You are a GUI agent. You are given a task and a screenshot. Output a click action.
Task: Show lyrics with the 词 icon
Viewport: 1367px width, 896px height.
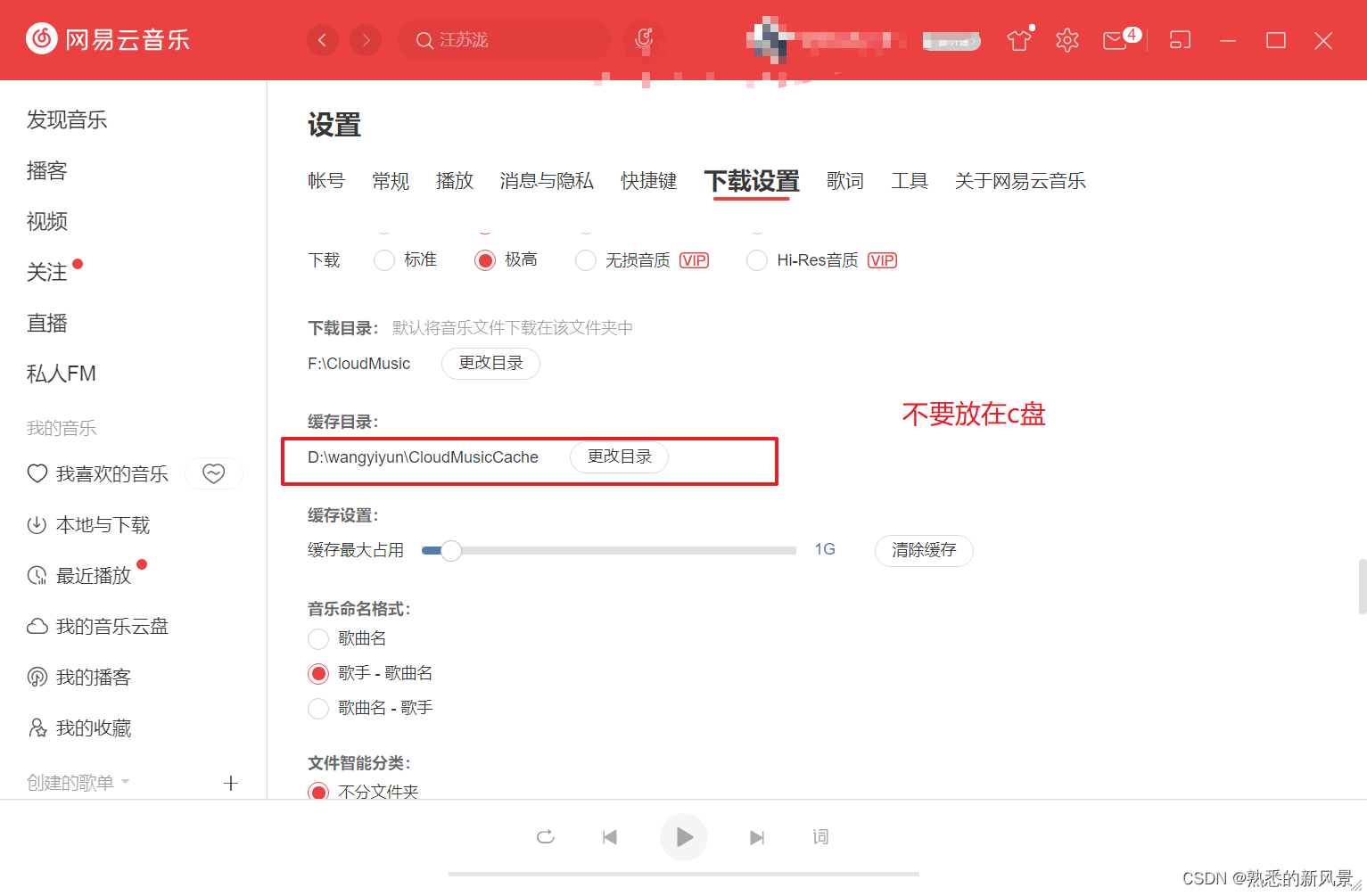(x=820, y=836)
